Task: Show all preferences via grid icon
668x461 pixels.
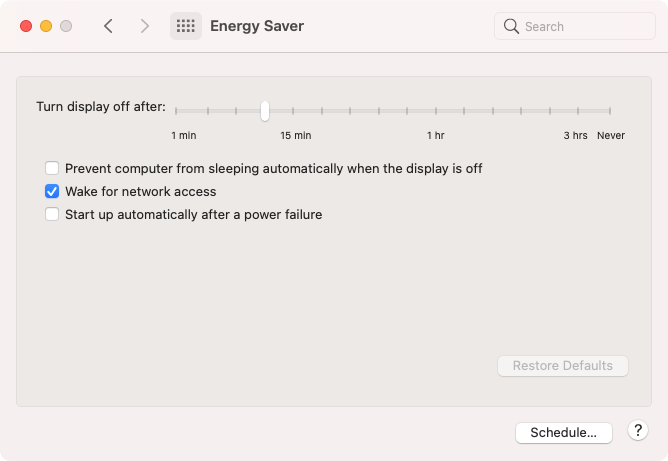Action: click(186, 26)
